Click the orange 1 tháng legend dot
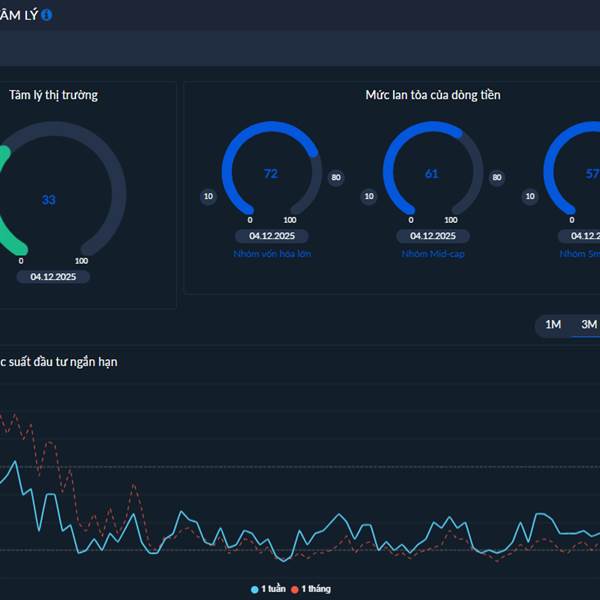The height and width of the screenshot is (600, 600). (x=295, y=590)
